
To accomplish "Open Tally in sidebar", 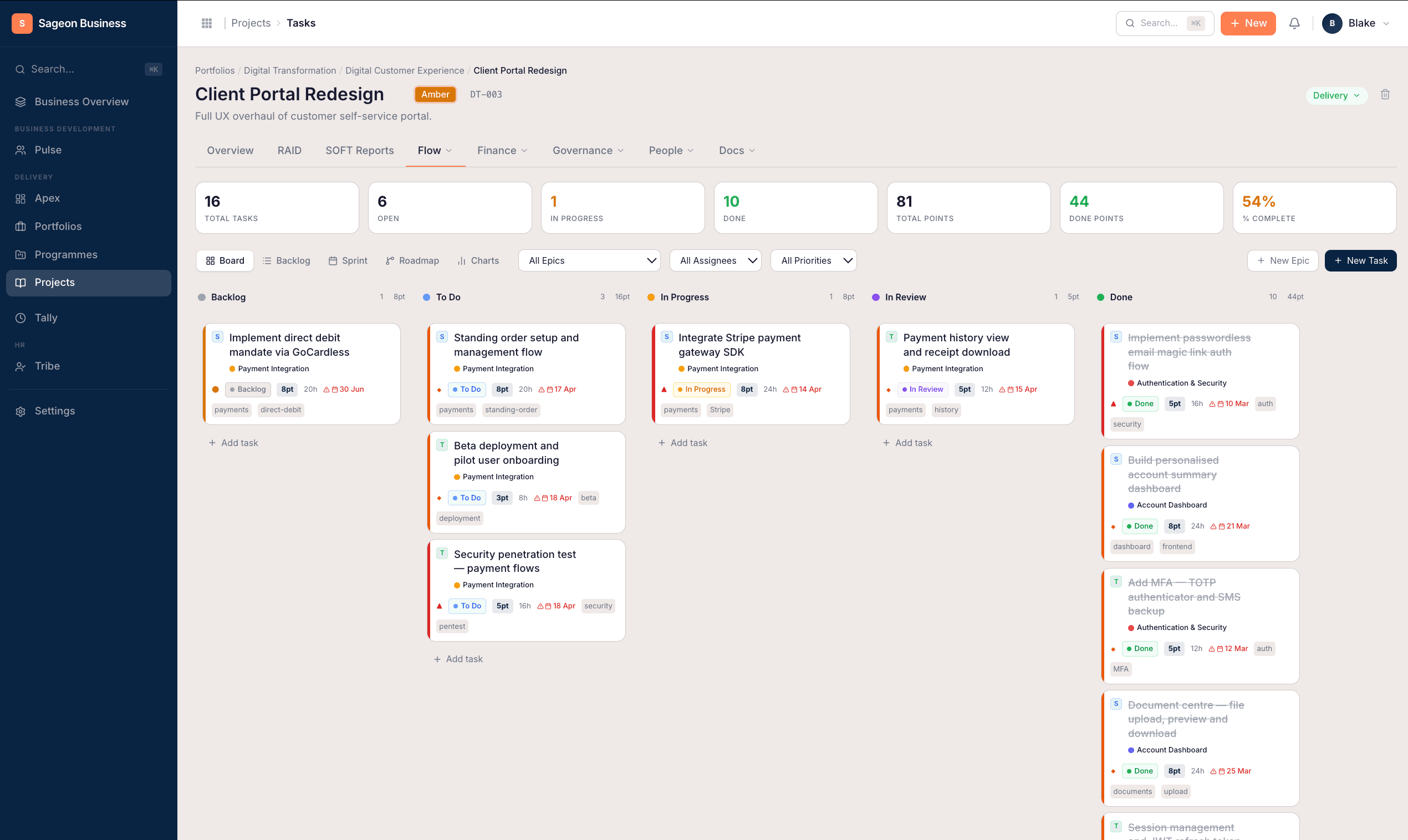I will tap(88, 317).
